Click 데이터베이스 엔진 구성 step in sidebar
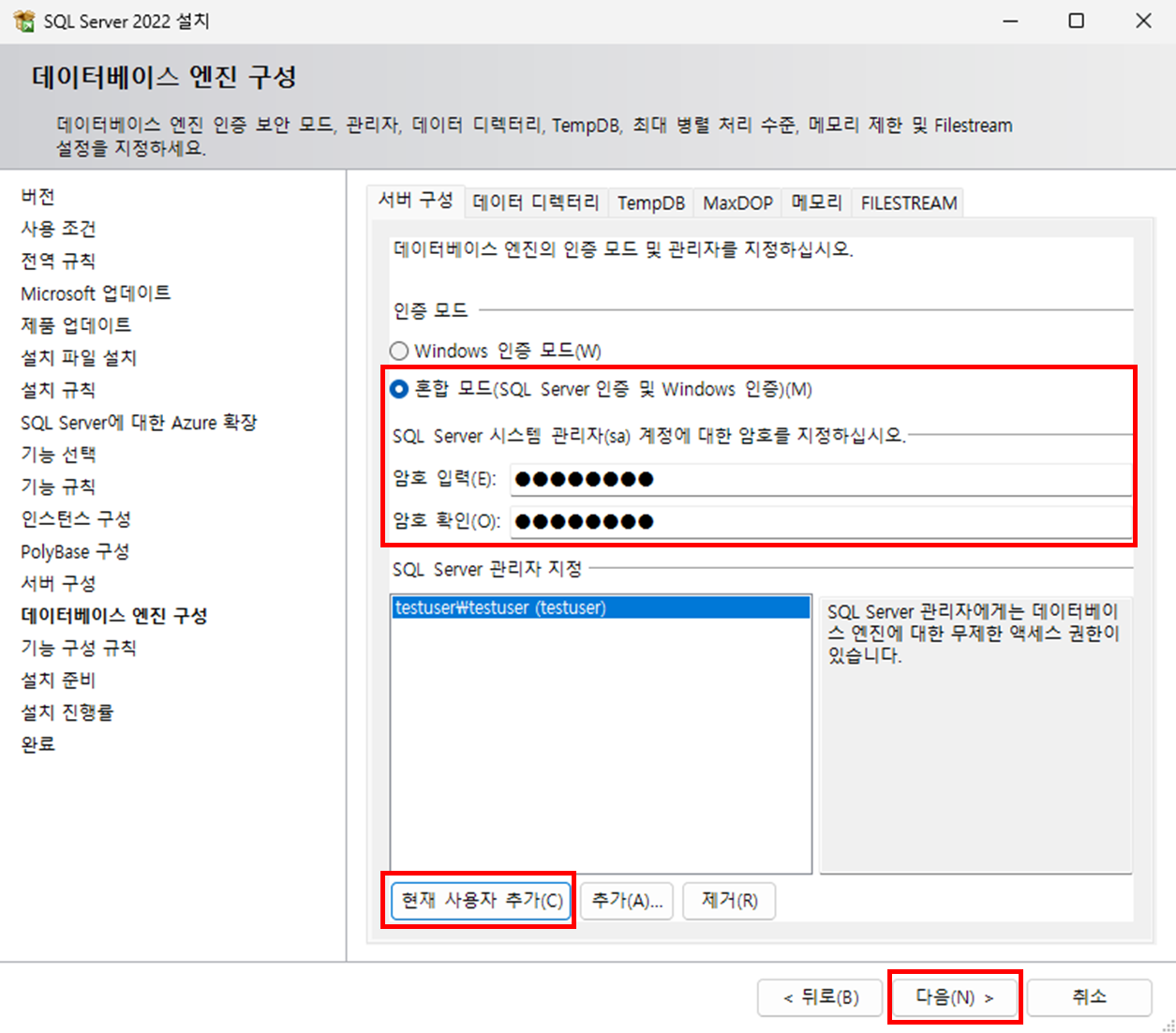Viewport: 1176px width, 1033px height. [114, 616]
